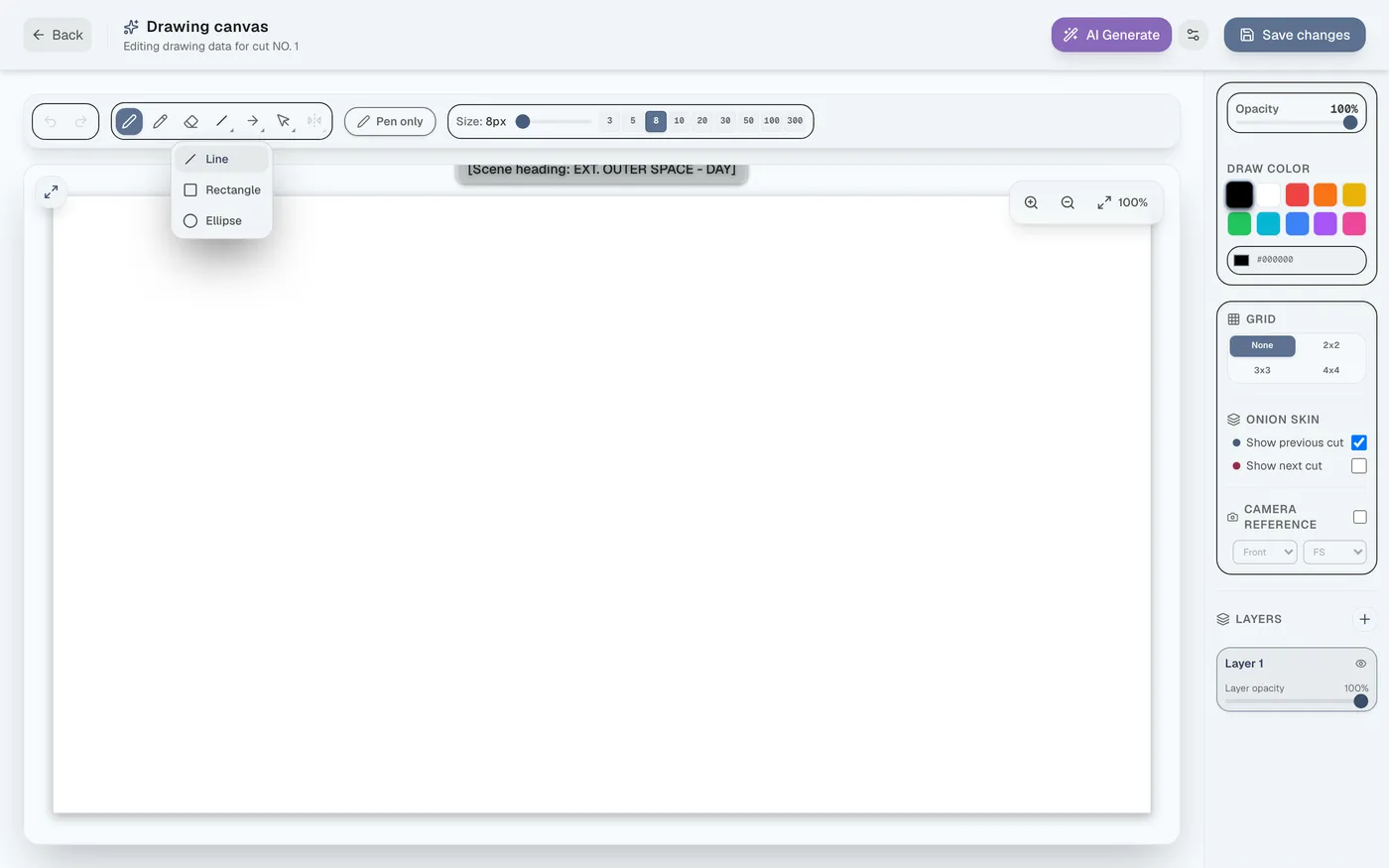Set brush size preset to 20
The width and height of the screenshot is (1389, 868).
702,121
